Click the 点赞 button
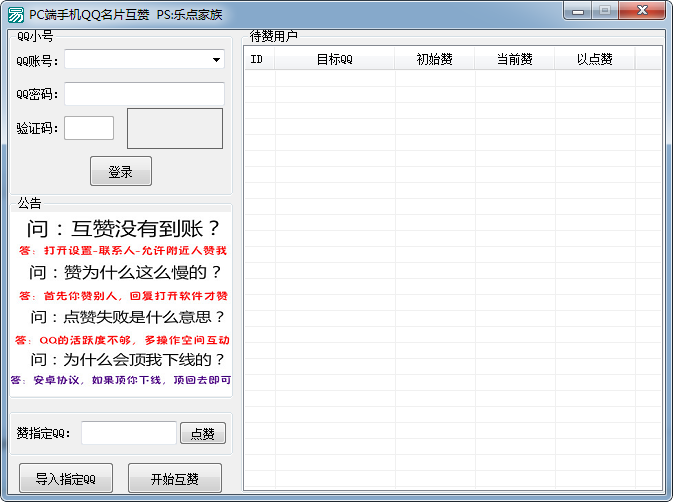Screen dimensions: 673x502 click(x=203, y=433)
